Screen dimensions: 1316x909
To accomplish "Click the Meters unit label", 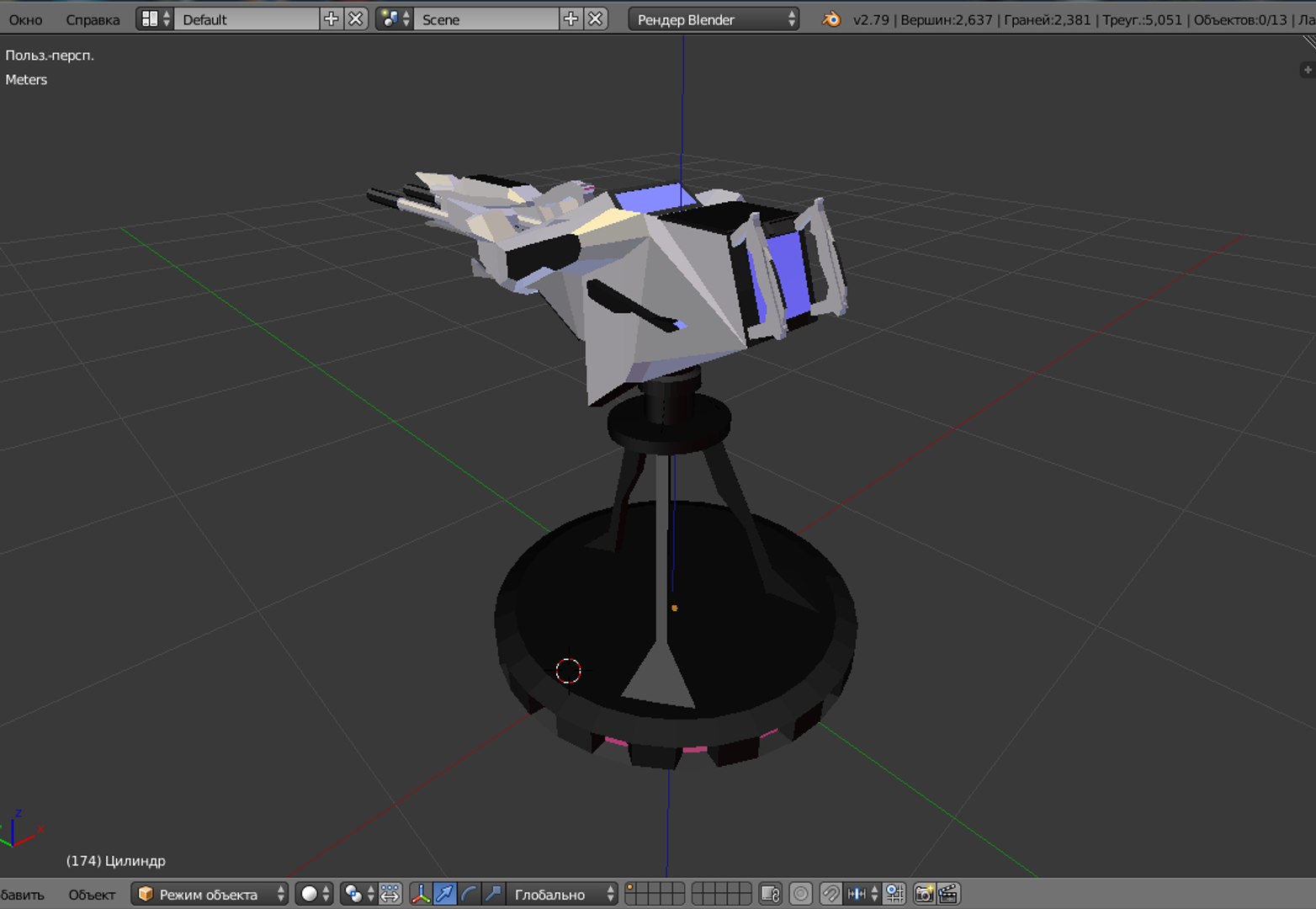I will point(26,80).
